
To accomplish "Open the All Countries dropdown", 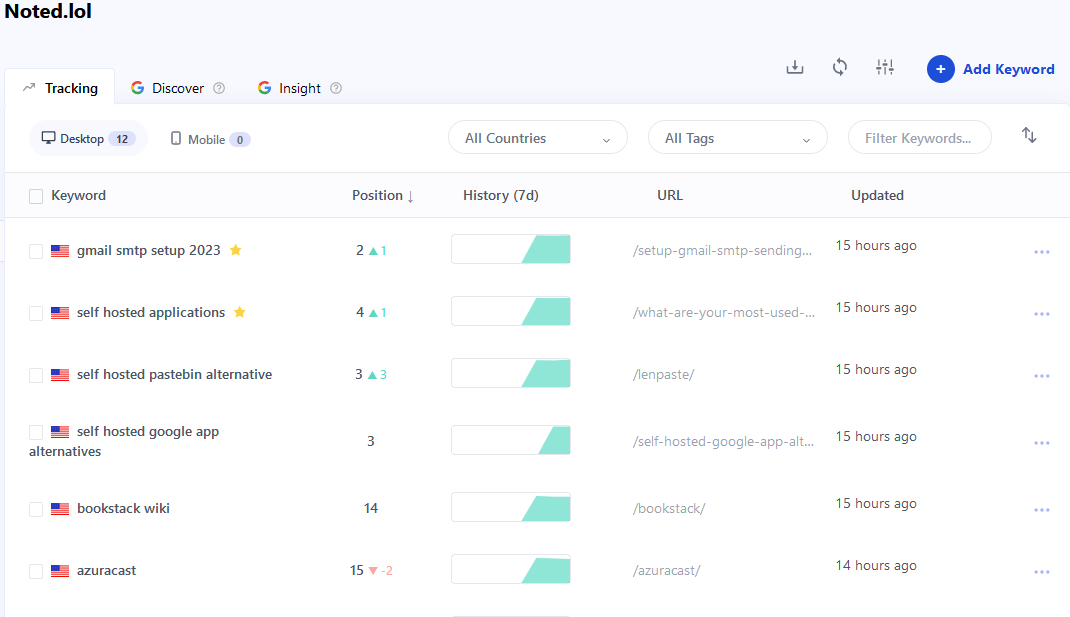I will [538, 137].
